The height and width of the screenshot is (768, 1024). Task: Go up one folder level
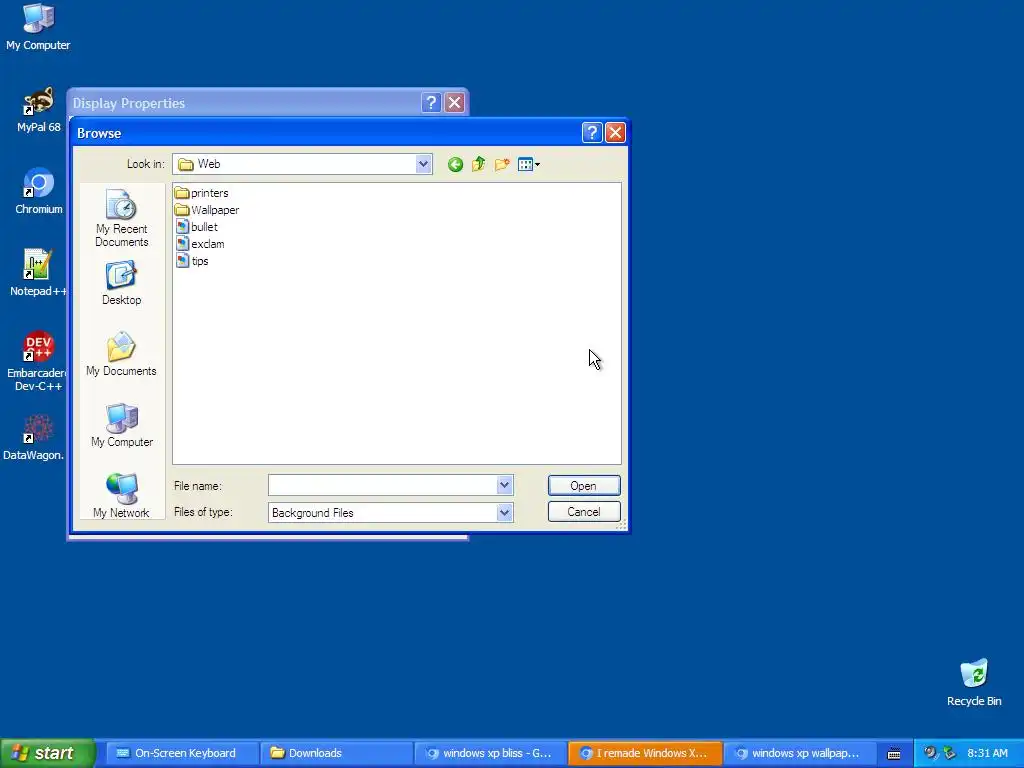pos(479,164)
